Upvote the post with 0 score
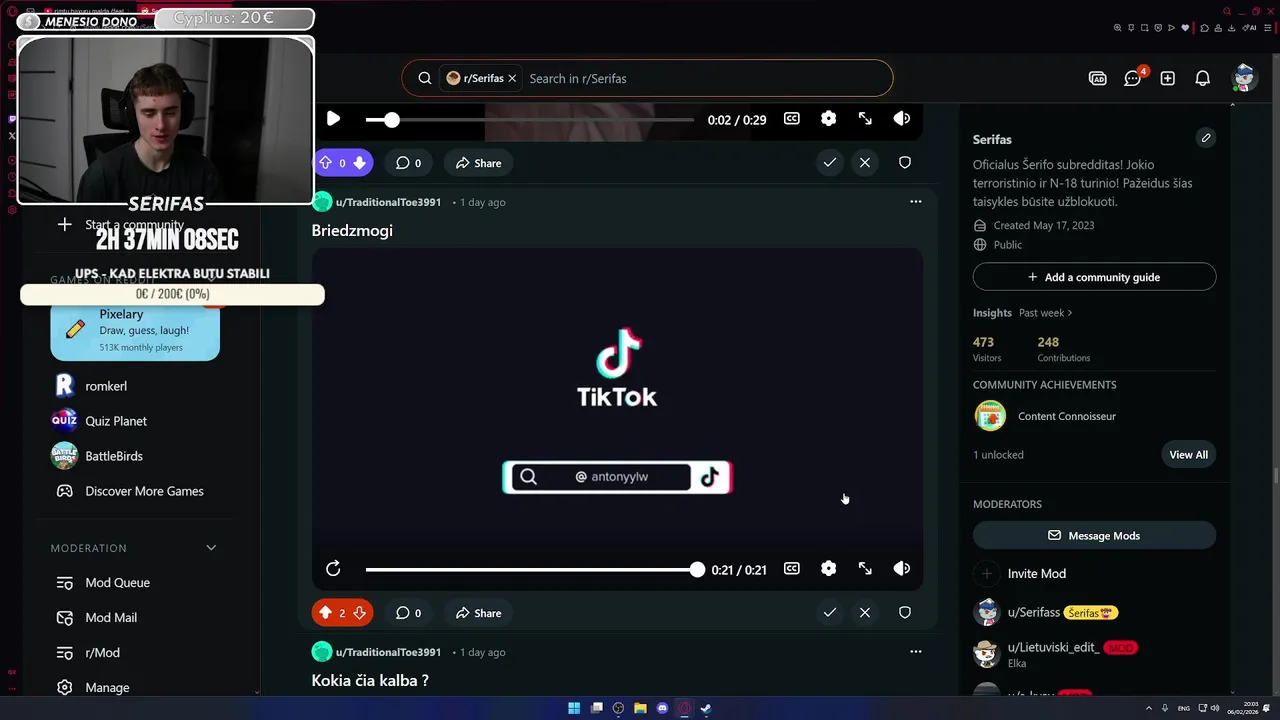1280x720 pixels. point(325,163)
